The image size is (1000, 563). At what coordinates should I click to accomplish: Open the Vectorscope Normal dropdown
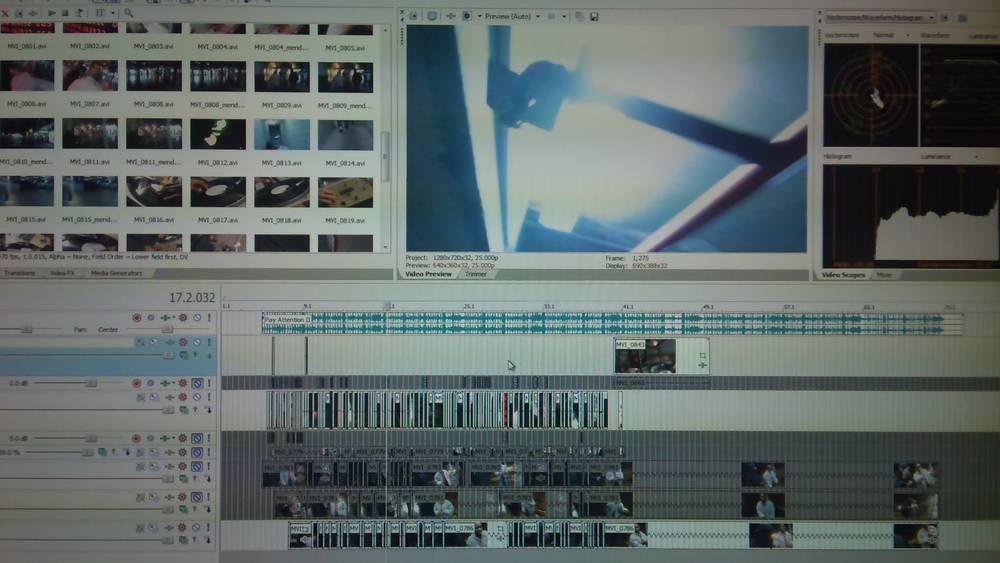pos(890,35)
